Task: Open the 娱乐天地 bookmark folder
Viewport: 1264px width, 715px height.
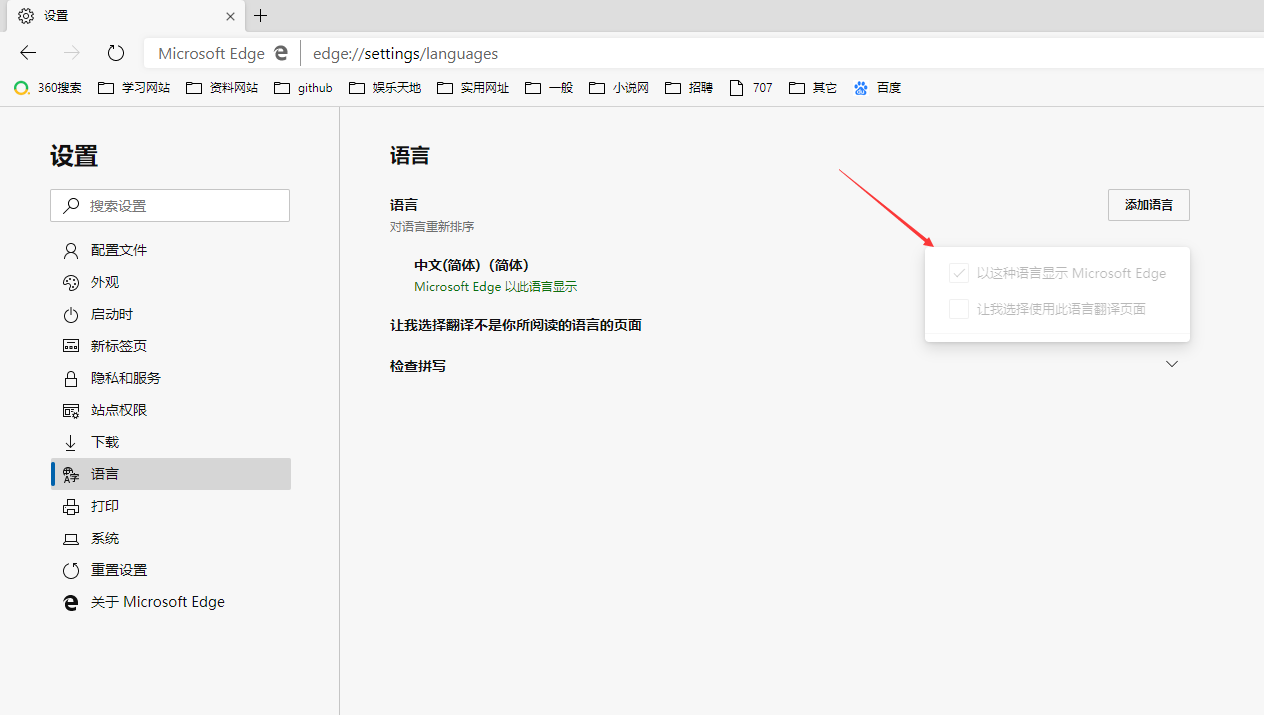Action: [x=385, y=88]
